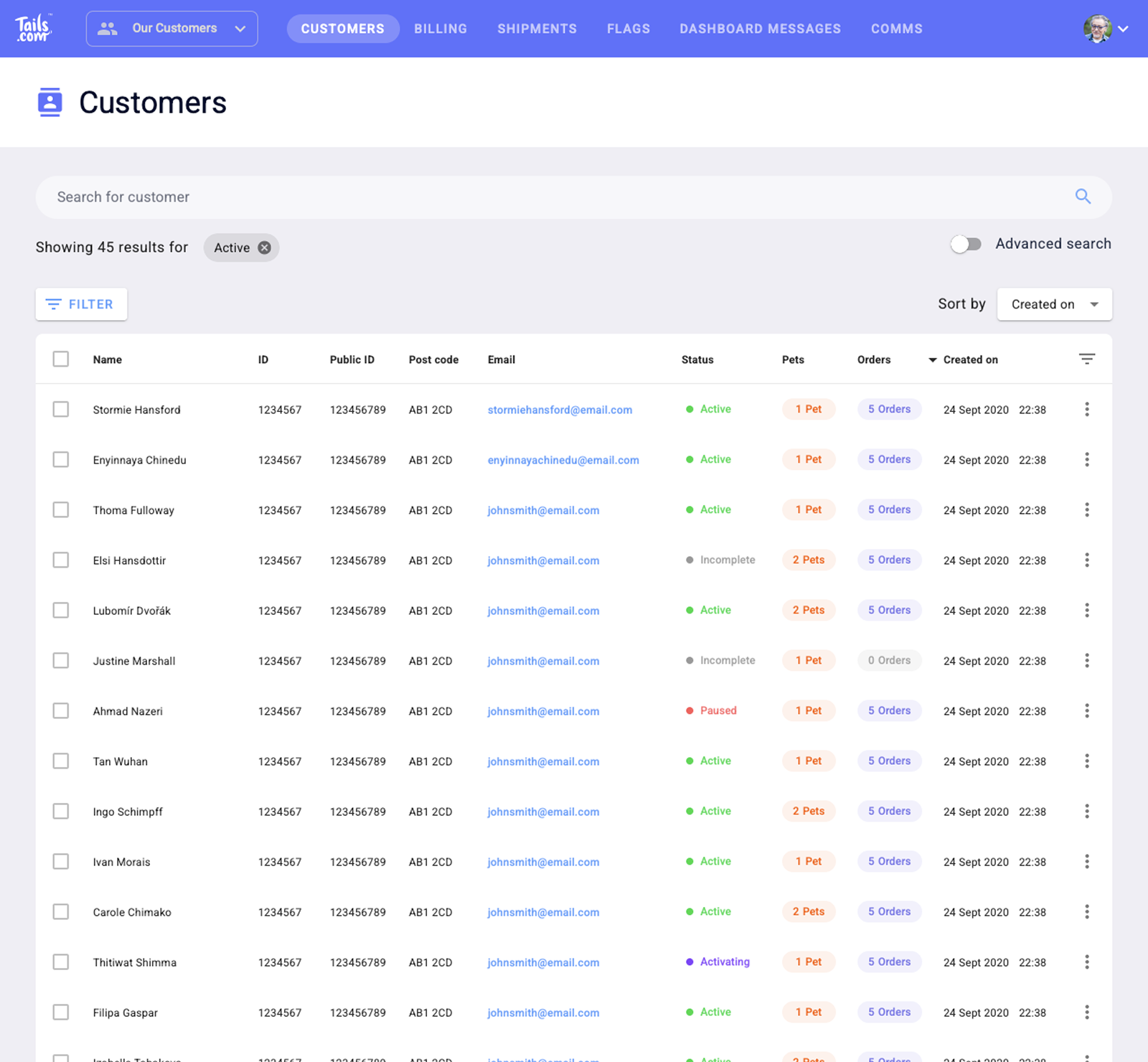Screen dimensions: 1148x1062
Task: Select the checkbox for Enyinnaya Chinedu
Action: point(61,459)
